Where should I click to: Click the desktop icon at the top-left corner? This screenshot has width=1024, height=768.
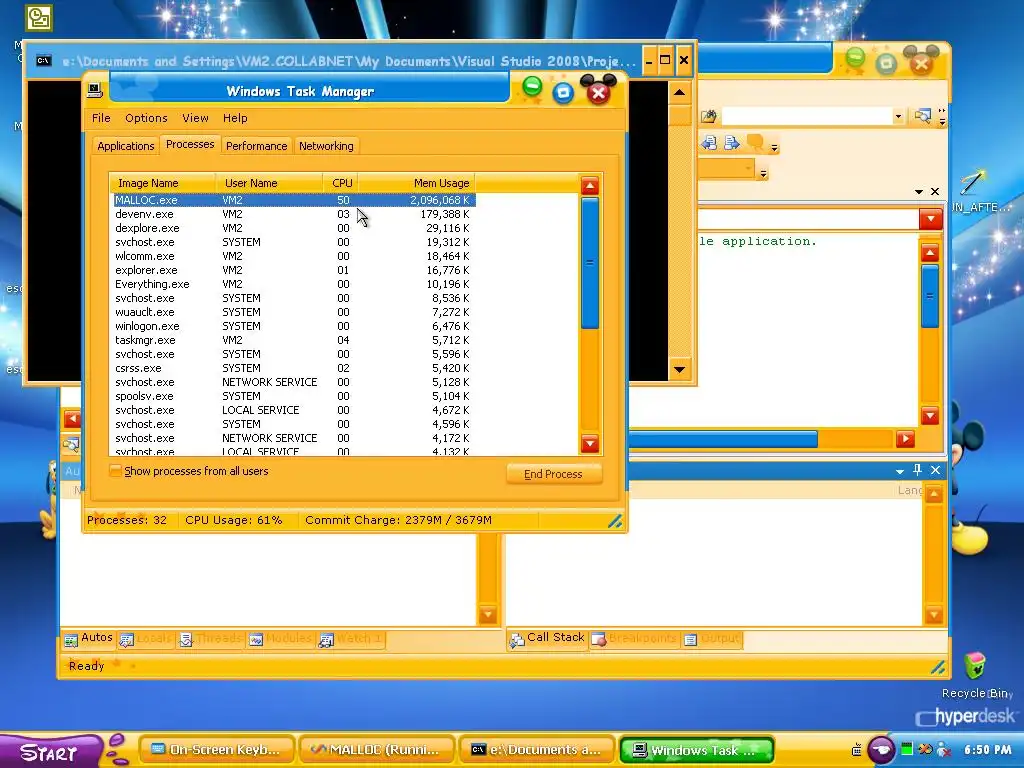(x=39, y=18)
